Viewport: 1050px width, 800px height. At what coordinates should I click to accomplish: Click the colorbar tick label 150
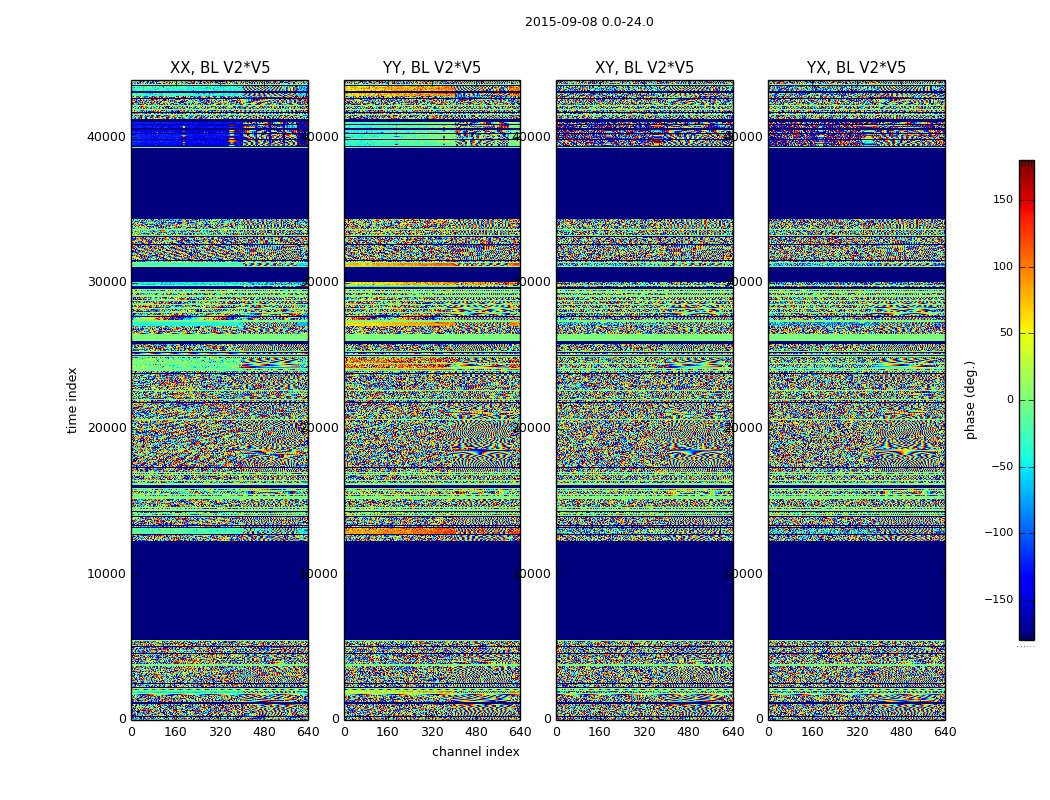pos(1003,199)
